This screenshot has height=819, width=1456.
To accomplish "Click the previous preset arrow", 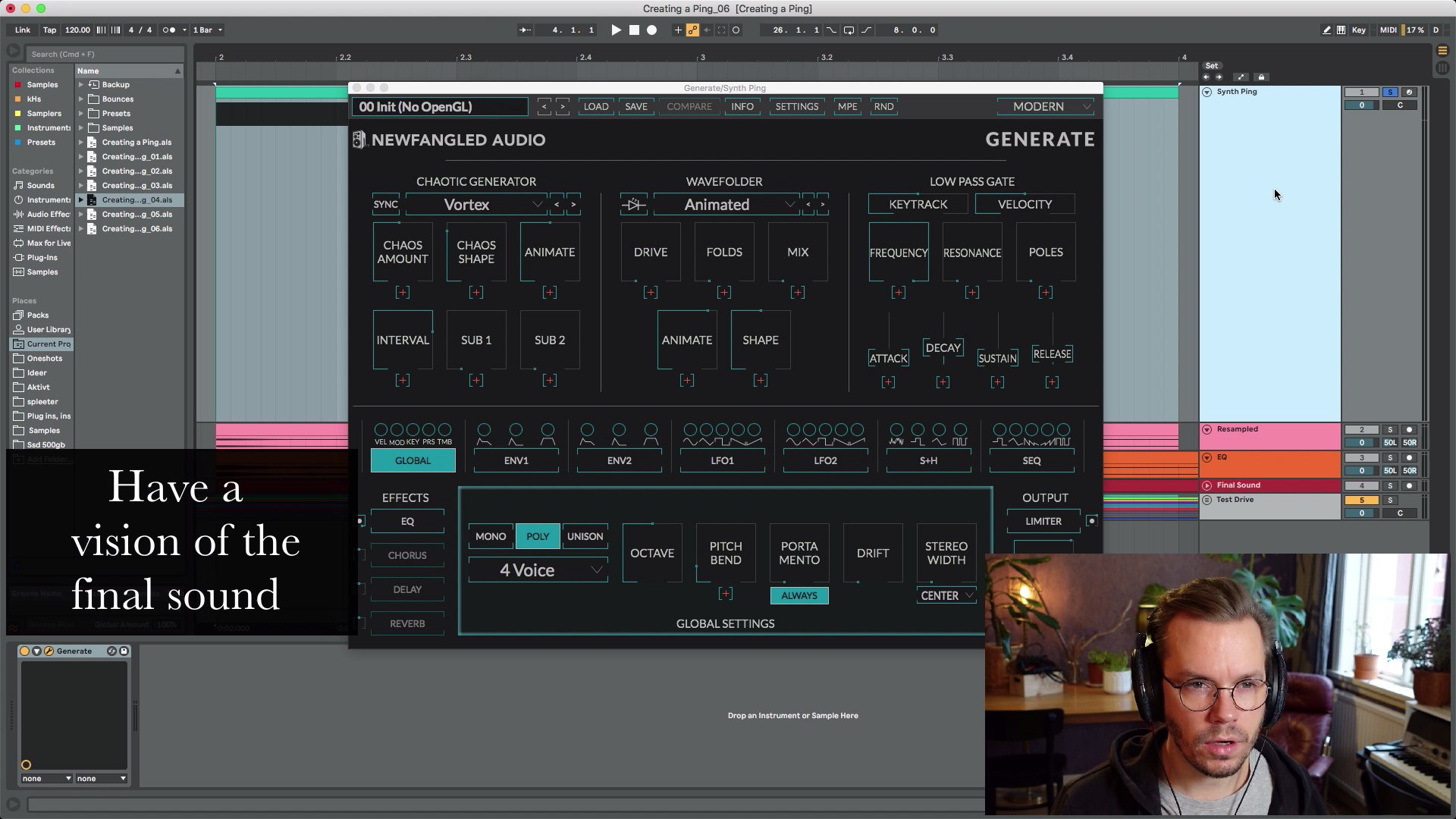I will 544,107.
